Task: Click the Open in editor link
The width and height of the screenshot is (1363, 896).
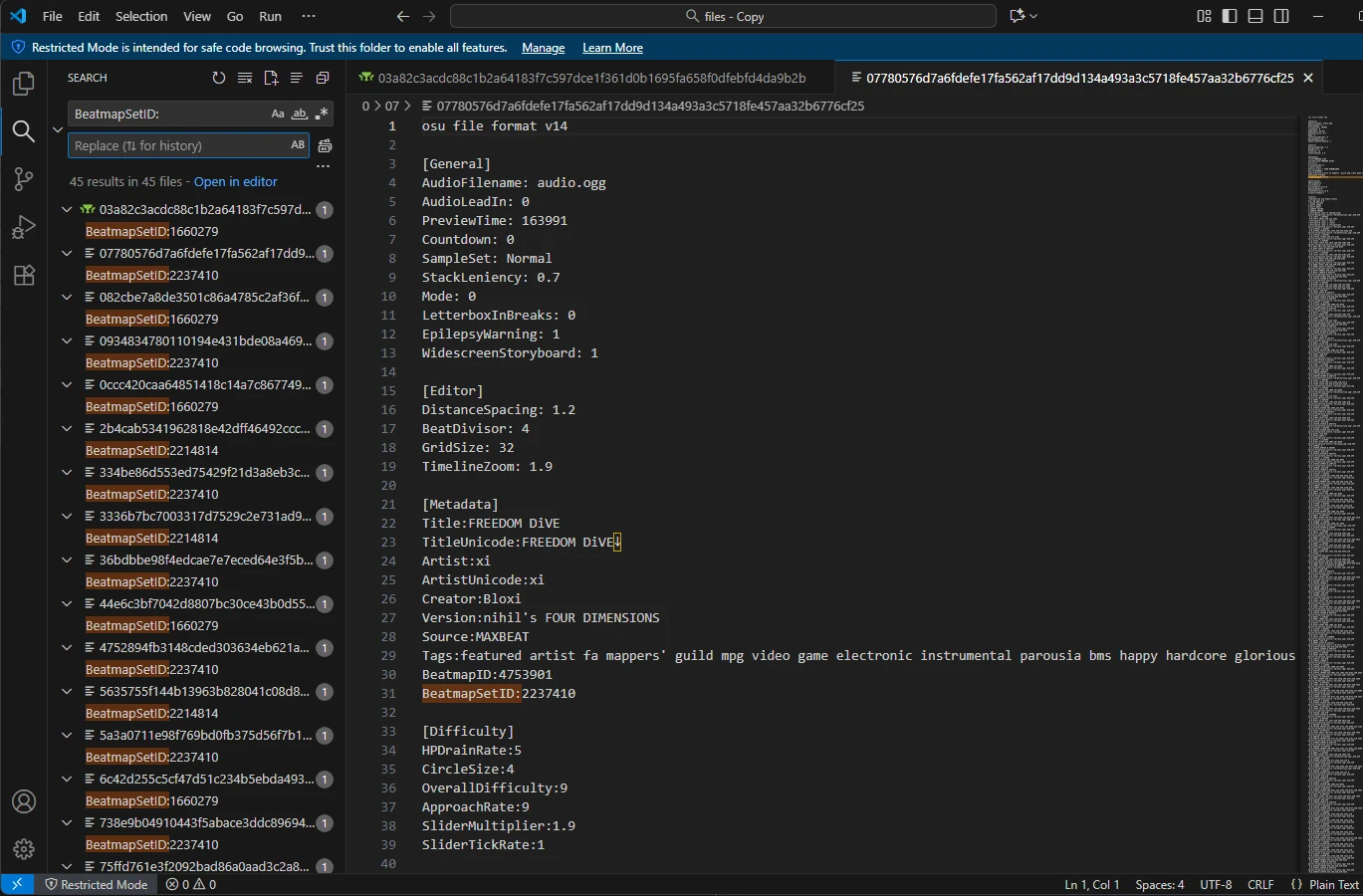Action: point(235,182)
